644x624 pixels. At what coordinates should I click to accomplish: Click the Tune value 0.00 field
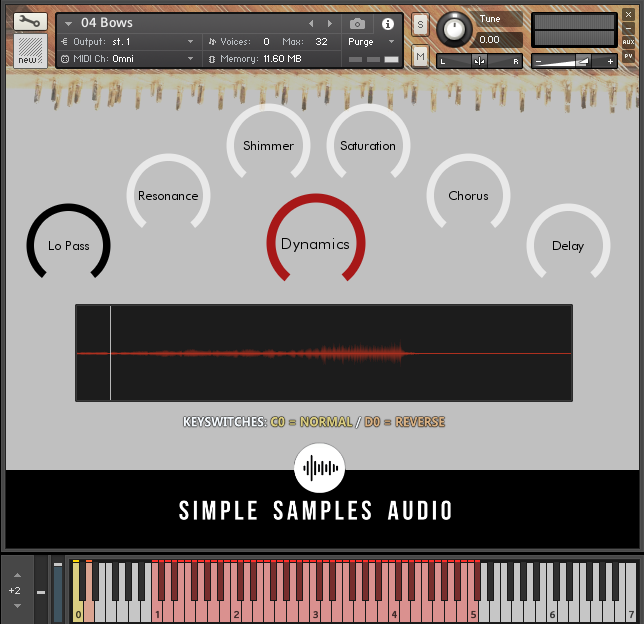496,40
